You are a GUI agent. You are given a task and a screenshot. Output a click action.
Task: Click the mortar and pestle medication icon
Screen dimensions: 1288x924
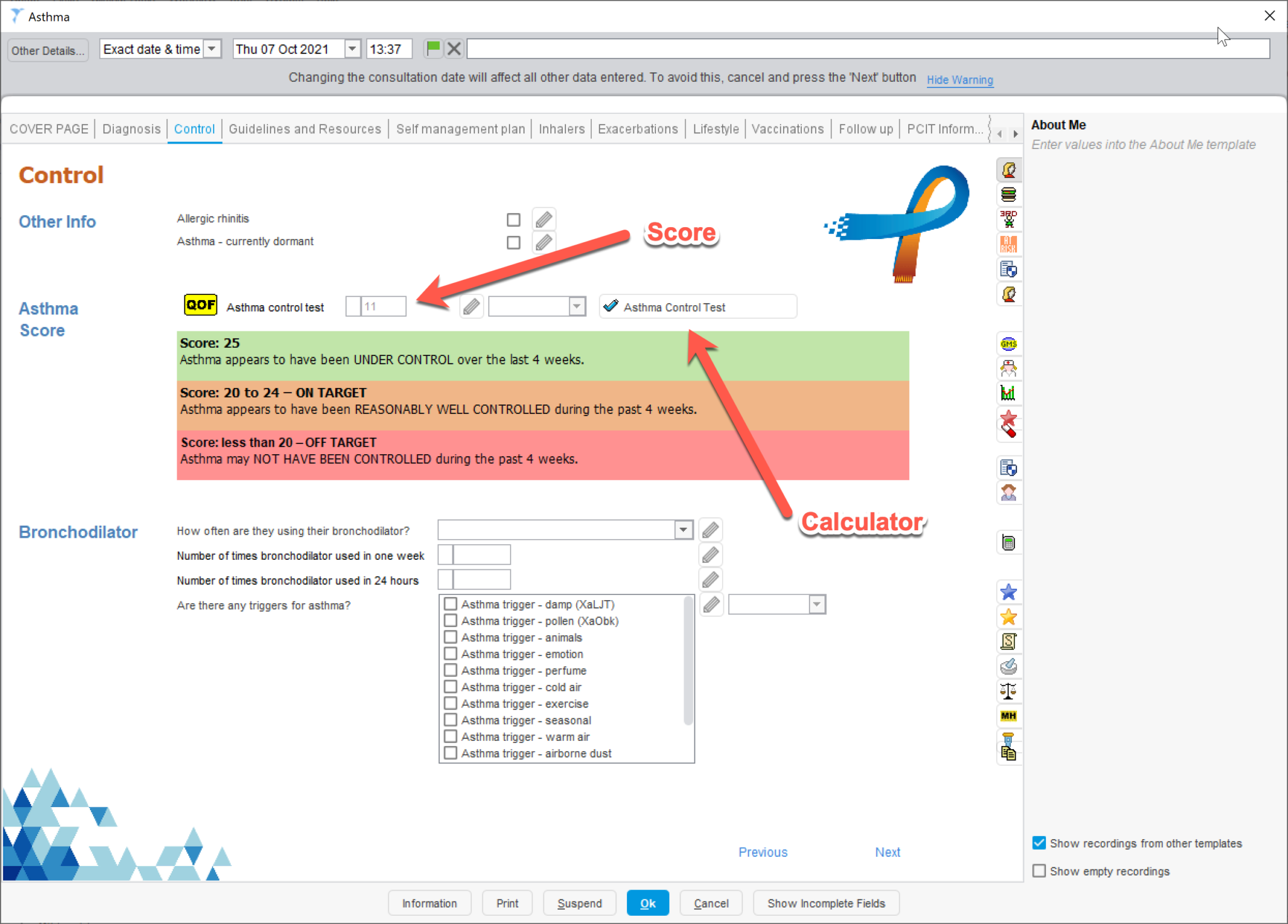click(1009, 666)
